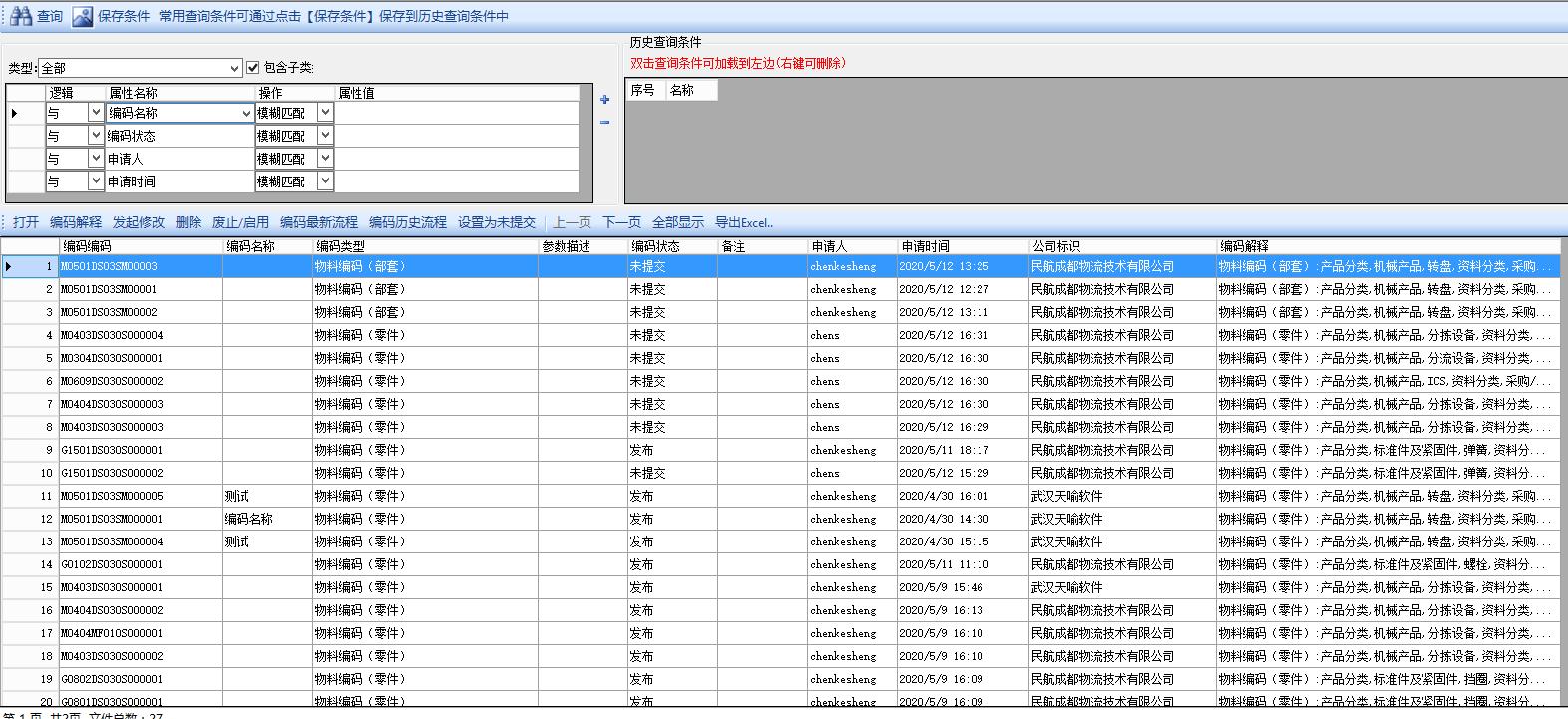Click 全部显示 to show all records
Screen dimensions: 1568x719
click(x=678, y=222)
